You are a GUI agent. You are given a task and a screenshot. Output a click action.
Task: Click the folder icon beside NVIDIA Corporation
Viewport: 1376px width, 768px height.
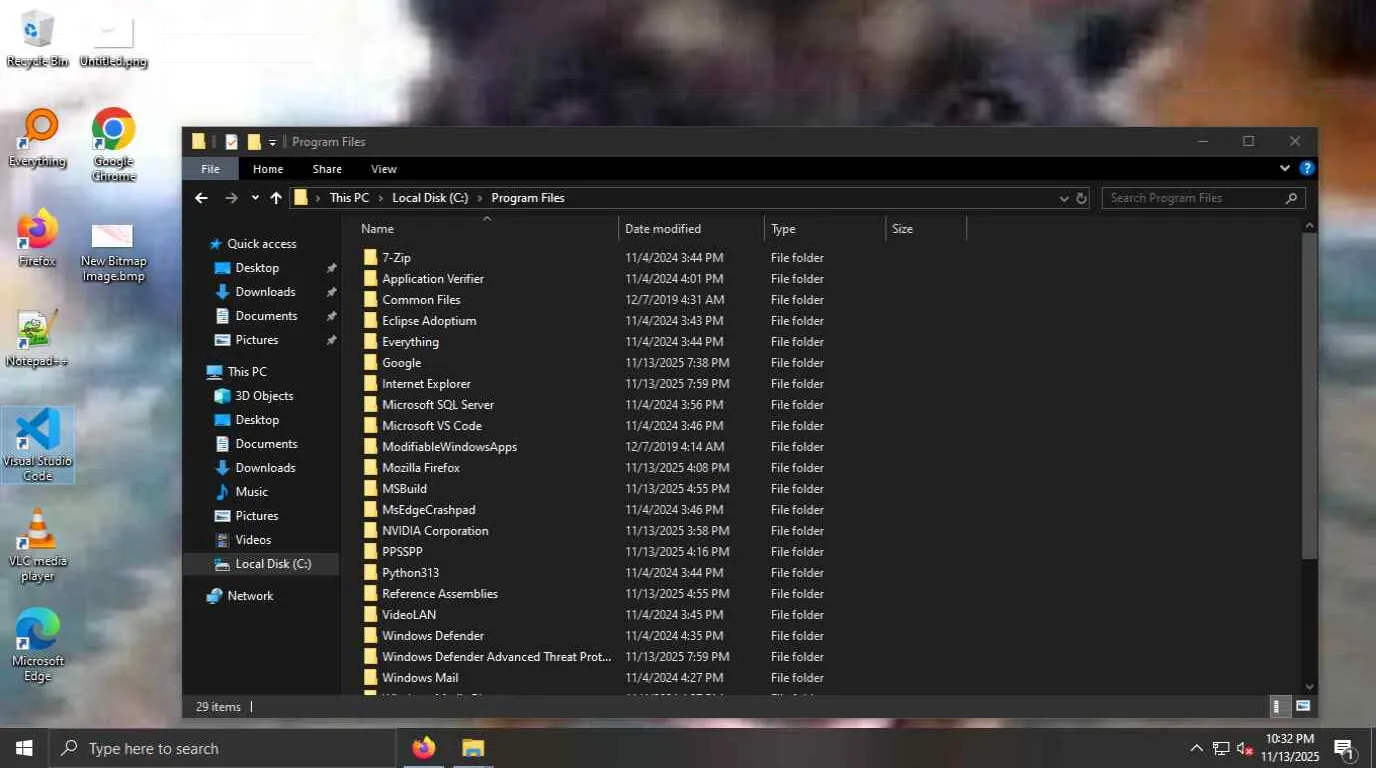370,531
